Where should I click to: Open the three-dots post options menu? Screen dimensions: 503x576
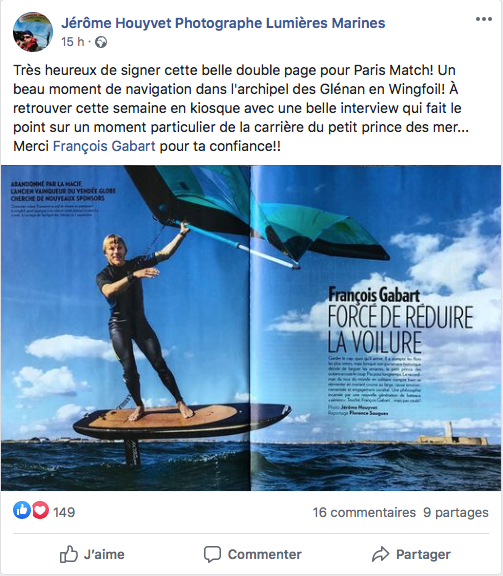pos(484,19)
